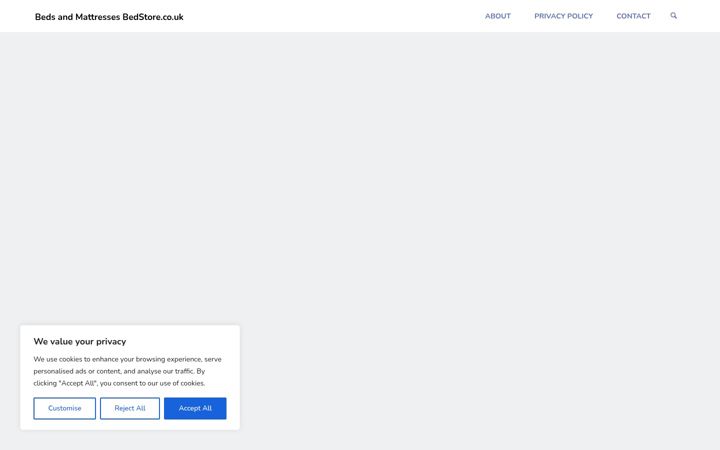This screenshot has height=450, width=720.
Task: Reject all cookies
Action: point(130,408)
